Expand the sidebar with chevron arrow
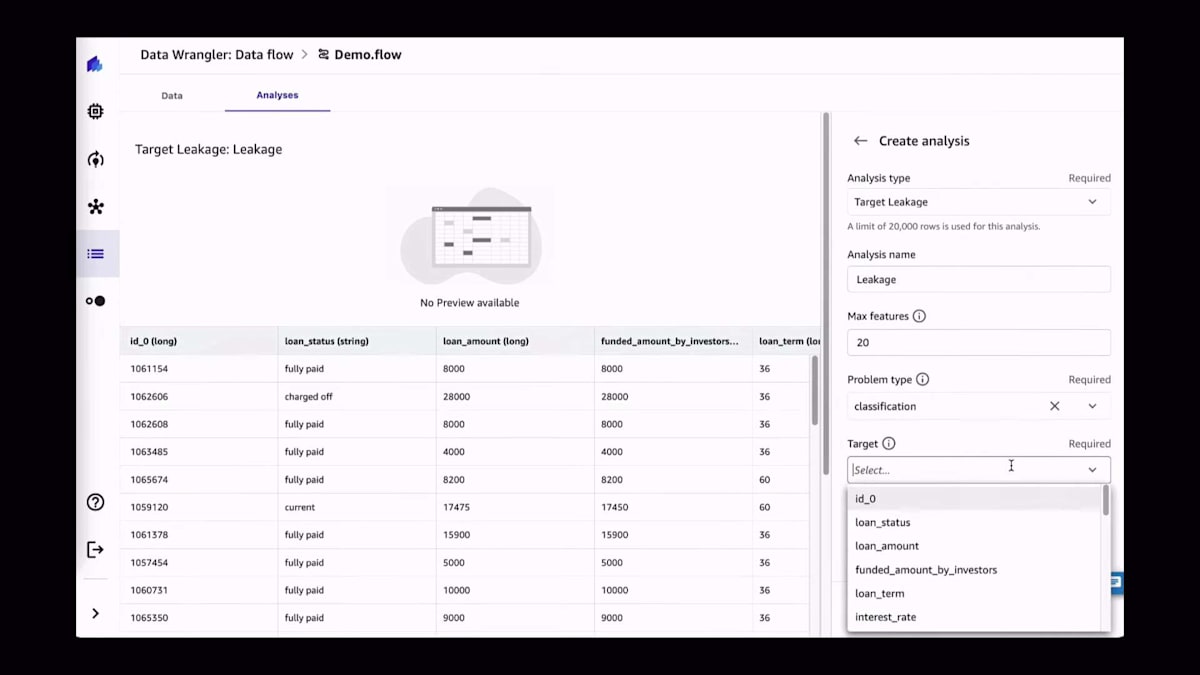This screenshot has height=675, width=1200. click(x=95, y=613)
